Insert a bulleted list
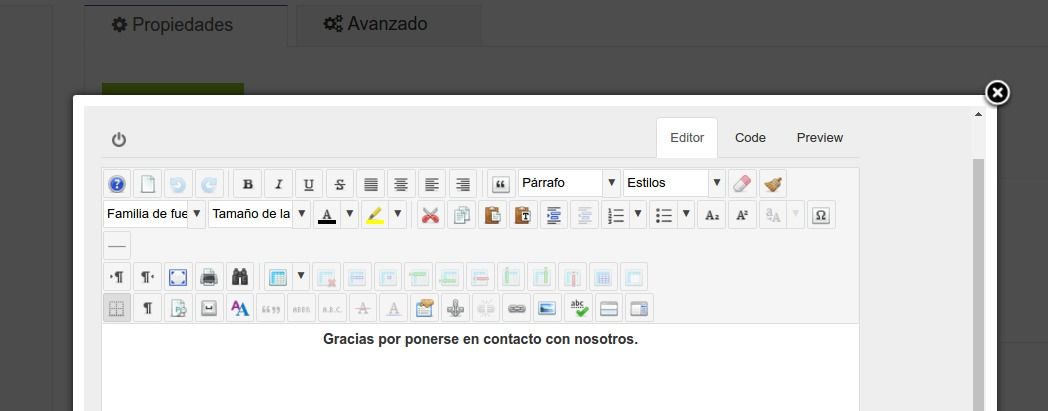Image resolution: width=1048 pixels, height=411 pixels. pyautogui.click(x=664, y=215)
